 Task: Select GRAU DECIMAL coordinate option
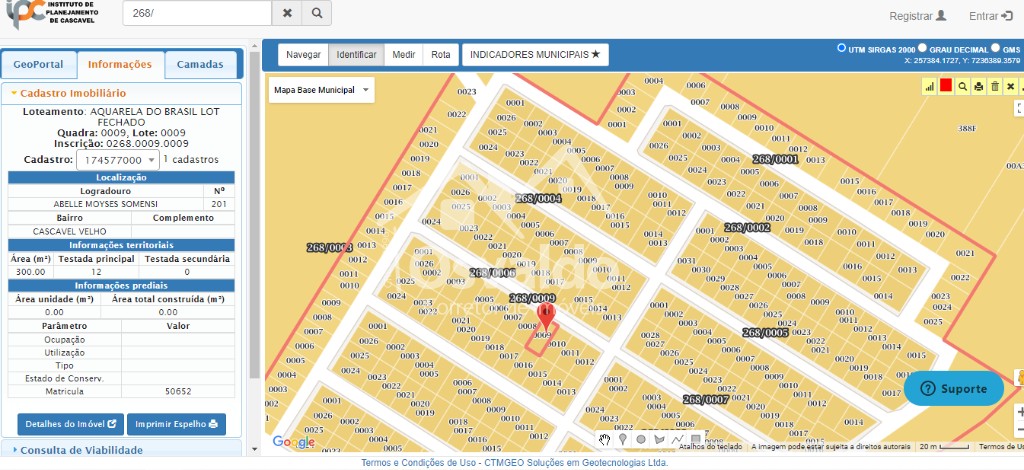(922, 48)
